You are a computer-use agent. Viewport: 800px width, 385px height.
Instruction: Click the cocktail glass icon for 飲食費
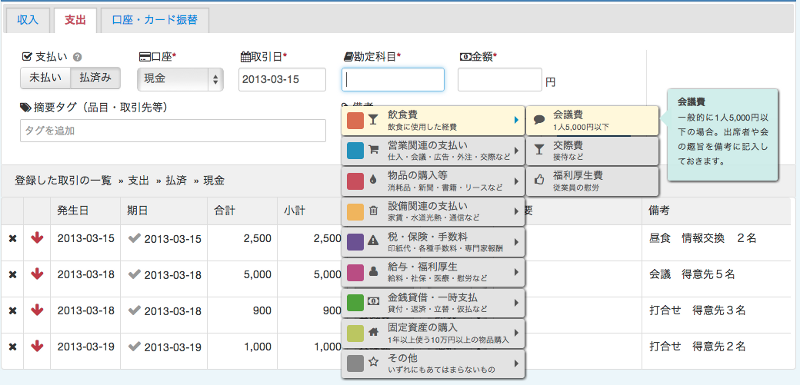pos(373,120)
